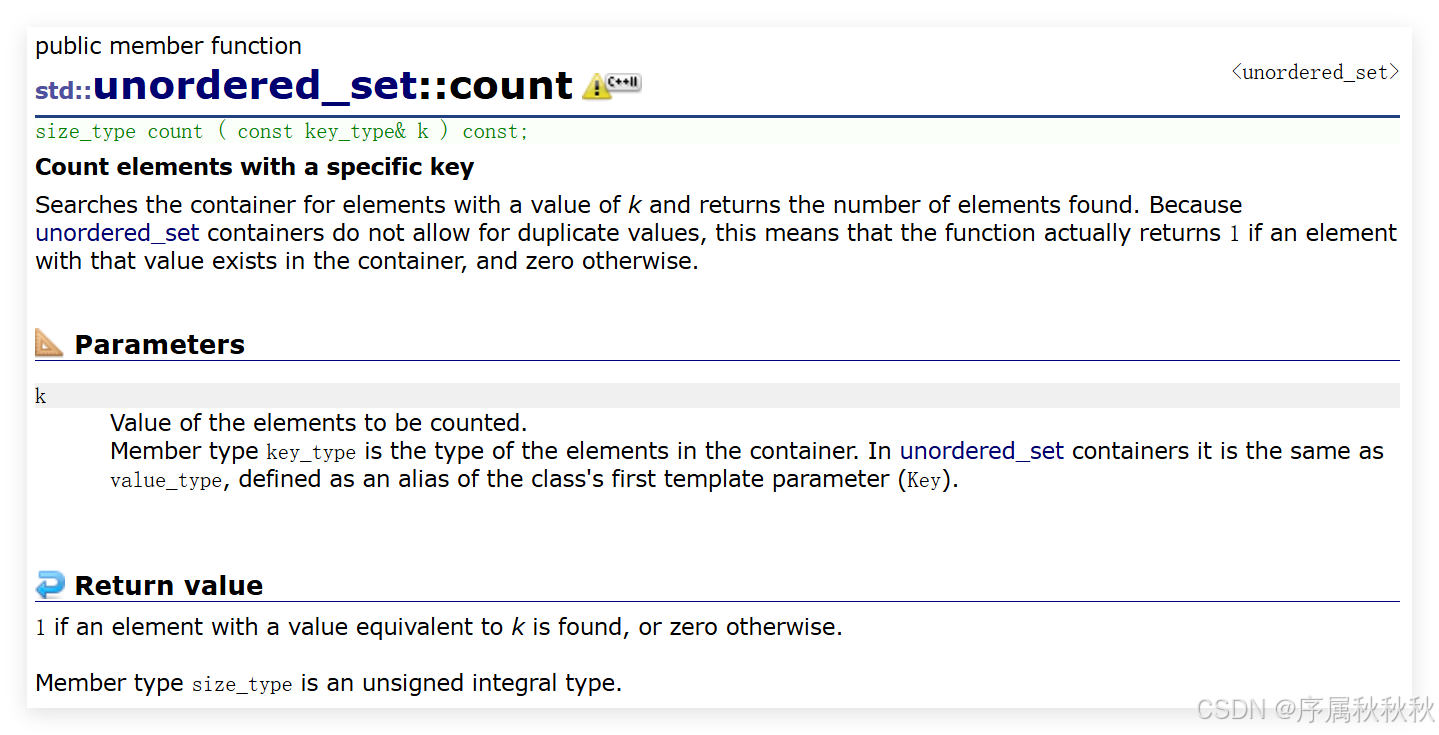Click the size_type term in last line

pyautogui.click(x=242, y=684)
